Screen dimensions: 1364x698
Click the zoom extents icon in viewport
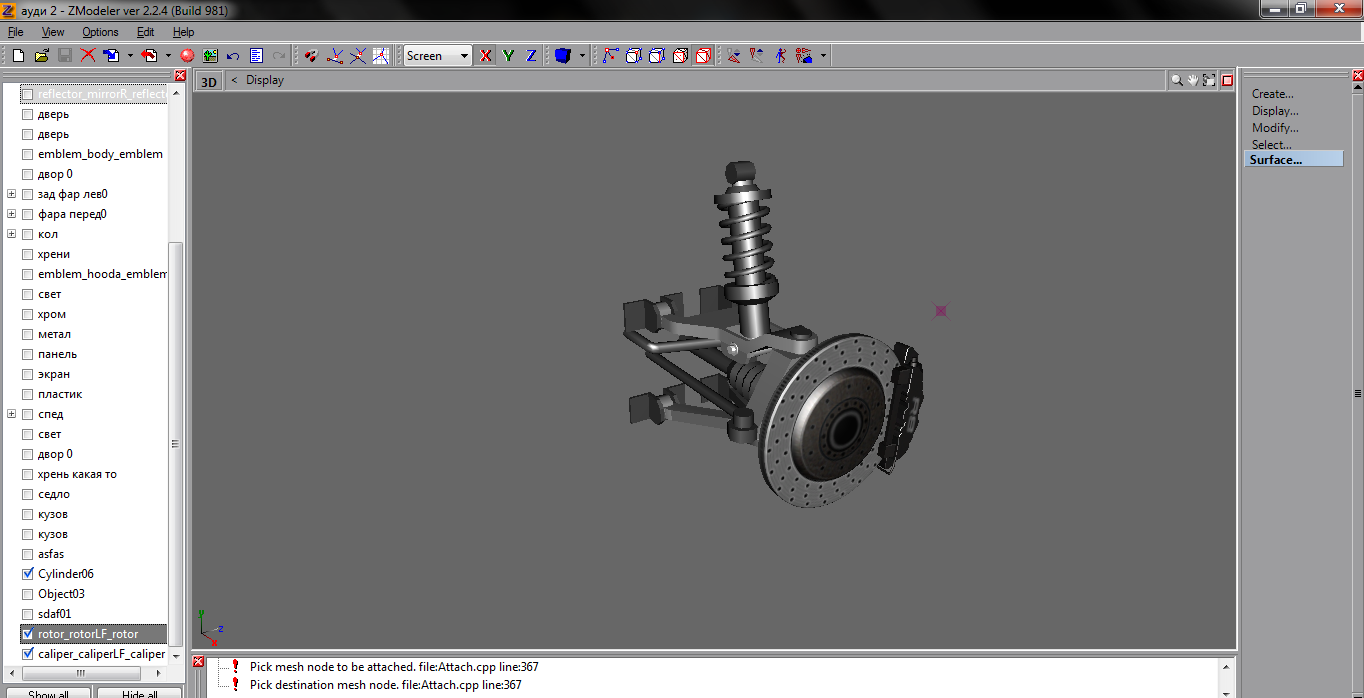tap(1209, 80)
